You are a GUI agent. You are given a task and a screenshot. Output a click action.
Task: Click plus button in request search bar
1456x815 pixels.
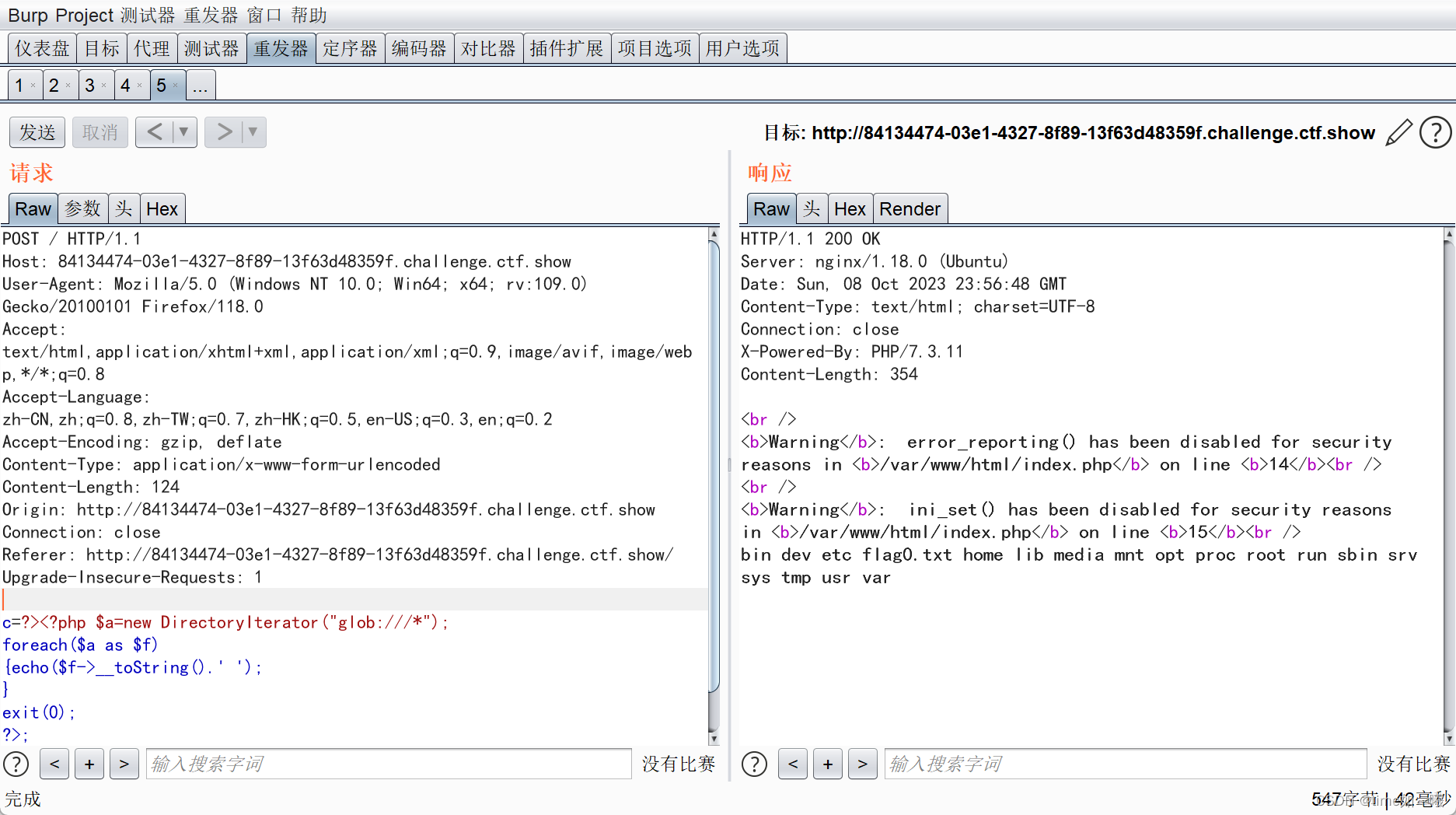click(89, 764)
